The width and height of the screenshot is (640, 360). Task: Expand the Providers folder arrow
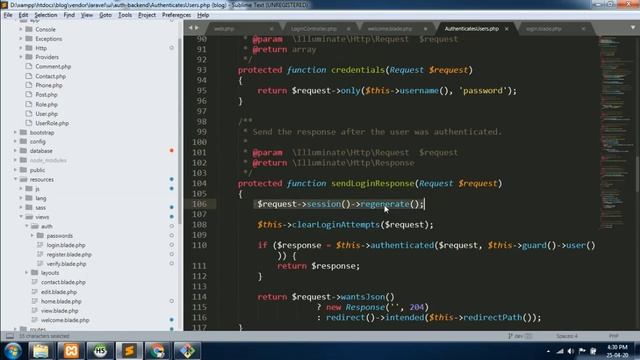point(21,57)
